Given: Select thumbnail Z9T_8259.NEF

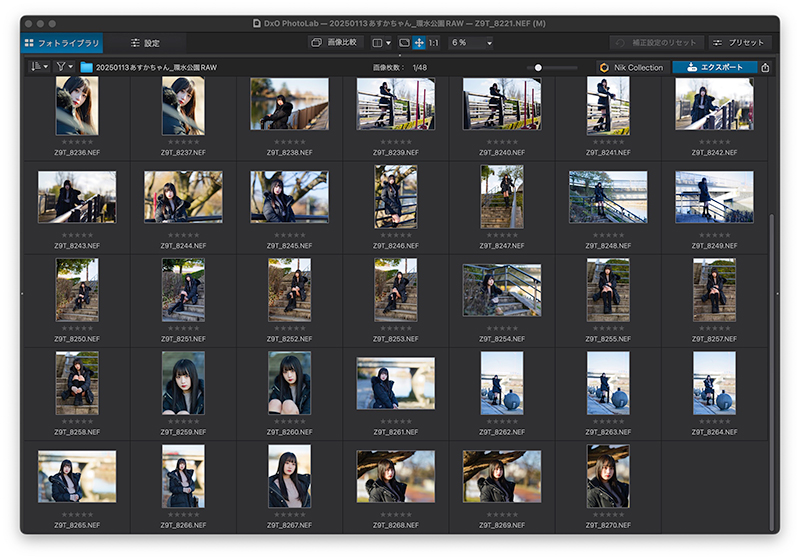Looking at the screenshot, I should coord(183,383).
